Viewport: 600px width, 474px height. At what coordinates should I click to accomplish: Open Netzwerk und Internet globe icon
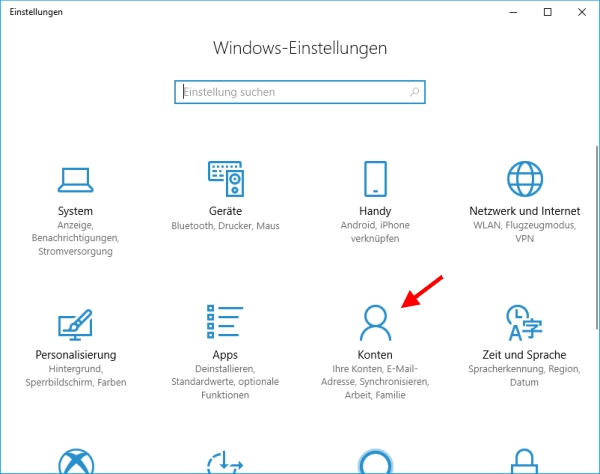[x=525, y=179]
